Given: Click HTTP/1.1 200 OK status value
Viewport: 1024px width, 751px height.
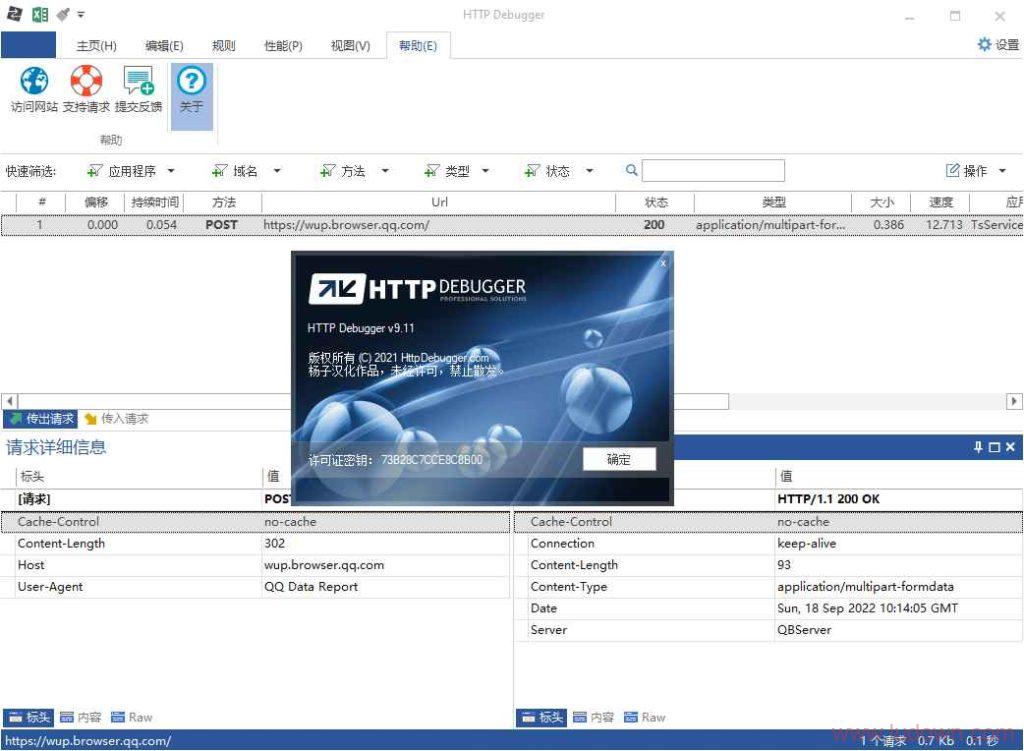Looking at the screenshot, I should pos(828,499).
